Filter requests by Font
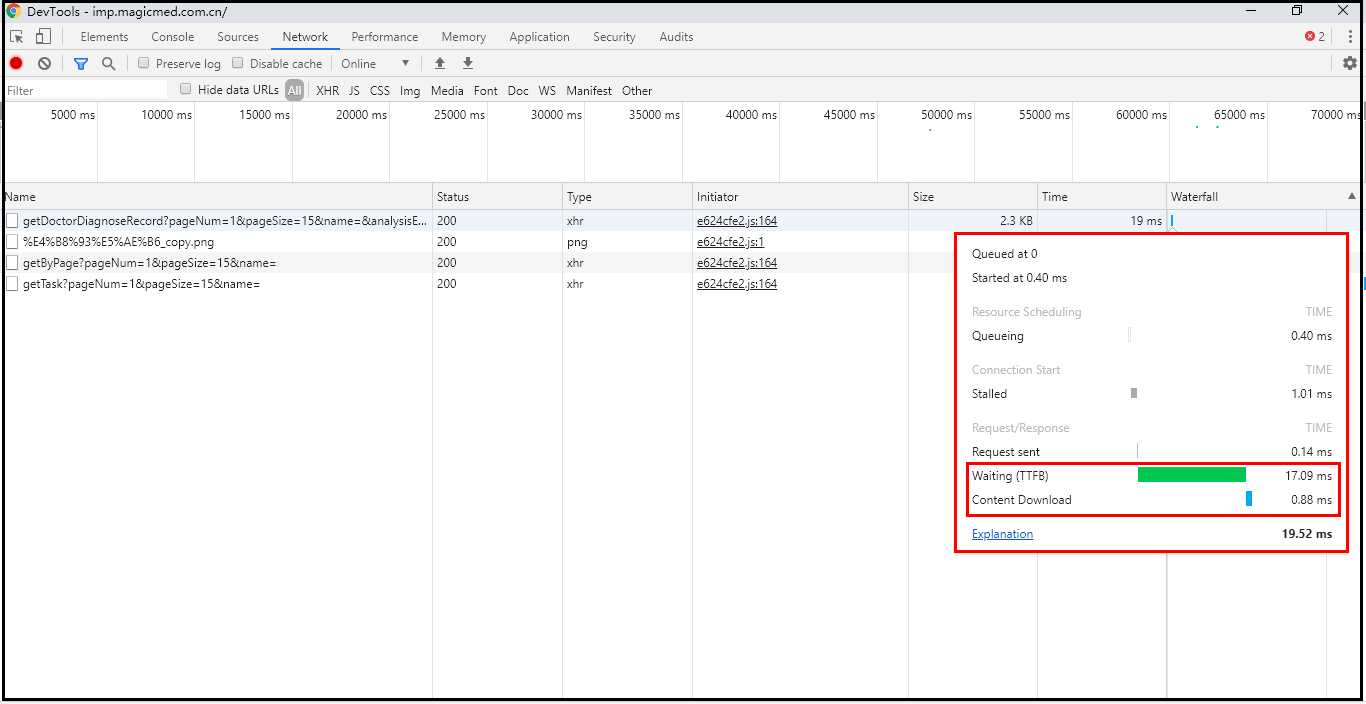1366x704 pixels. point(486,90)
